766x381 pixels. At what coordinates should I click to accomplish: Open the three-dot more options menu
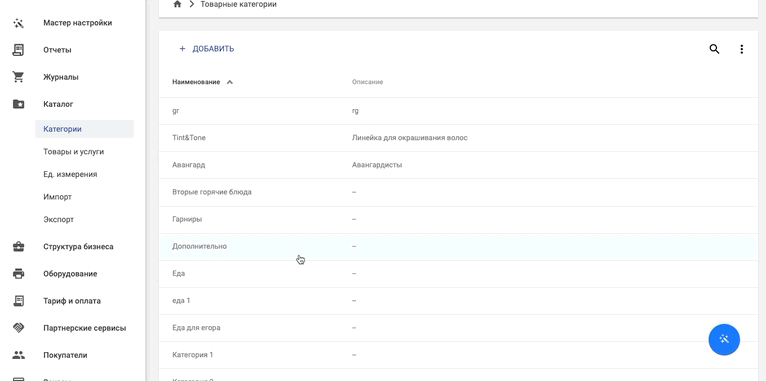[742, 49]
